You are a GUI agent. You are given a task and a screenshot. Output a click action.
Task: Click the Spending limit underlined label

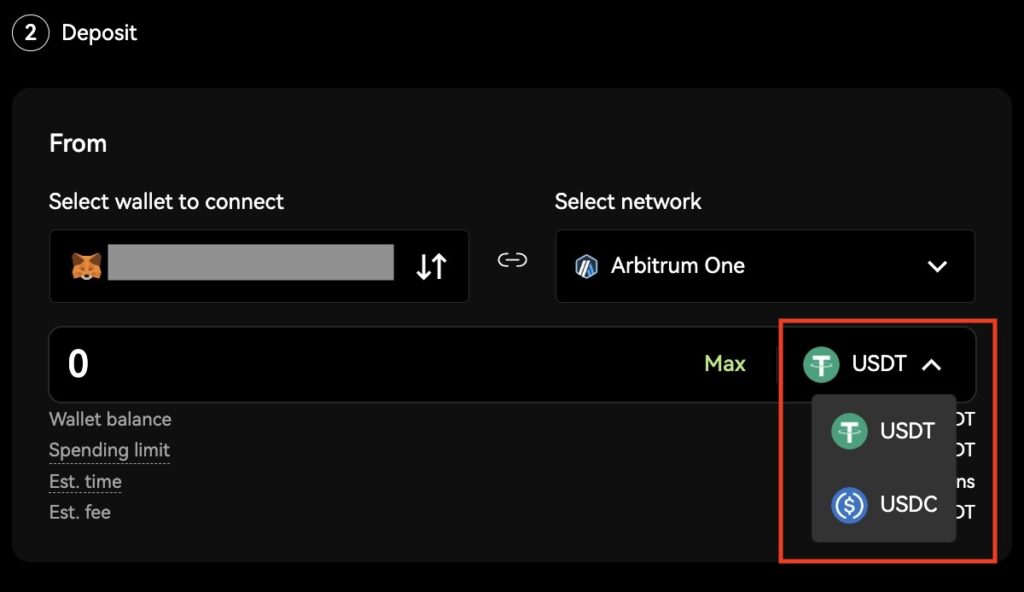click(109, 450)
